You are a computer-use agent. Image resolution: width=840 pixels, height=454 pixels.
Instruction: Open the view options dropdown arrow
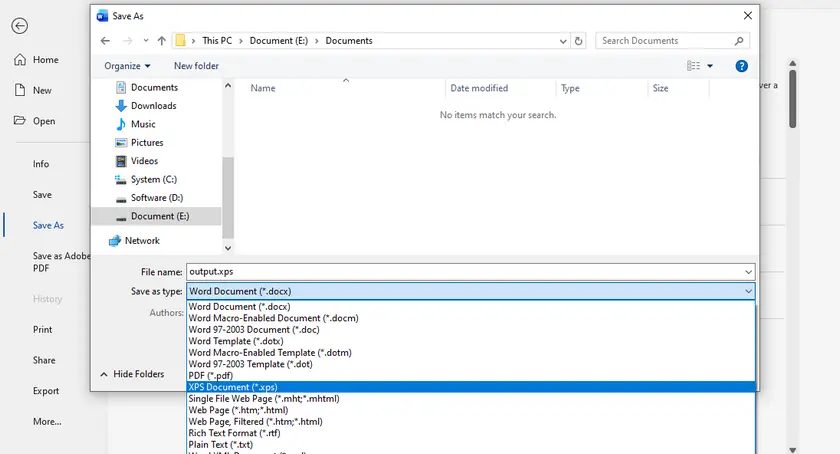pyautogui.click(x=710, y=66)
